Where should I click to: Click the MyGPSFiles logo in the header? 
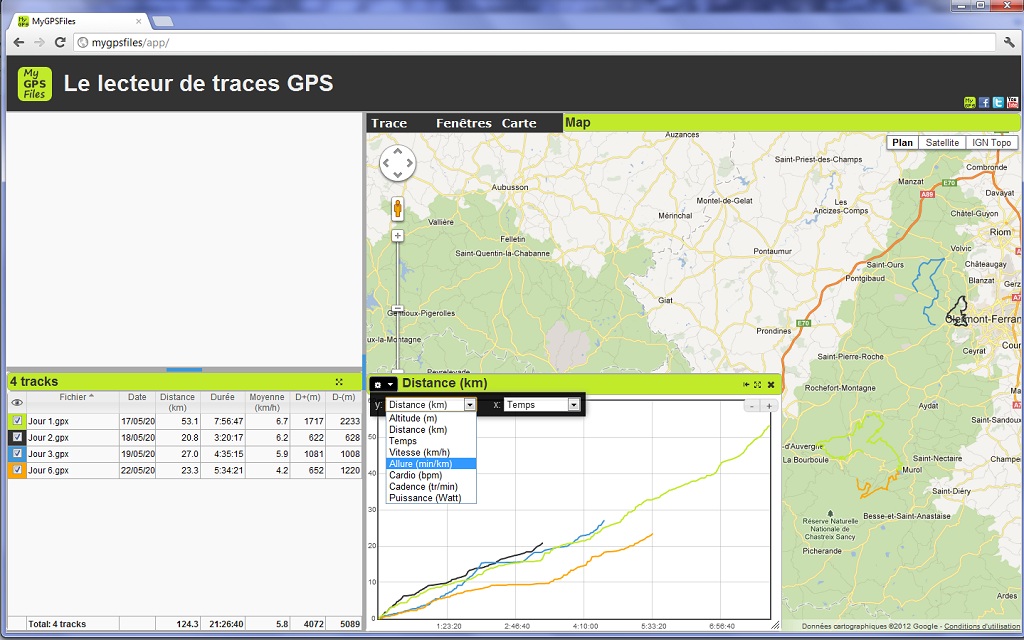[35, 84]
